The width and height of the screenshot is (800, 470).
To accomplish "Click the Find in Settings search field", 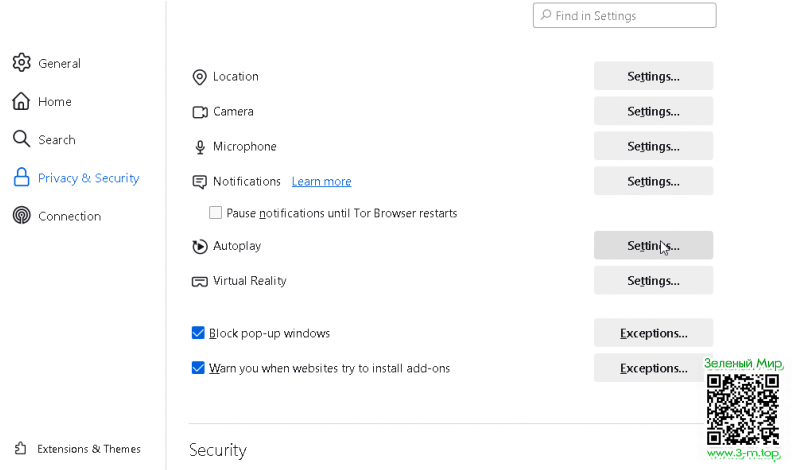I will [x=630, y=15].
